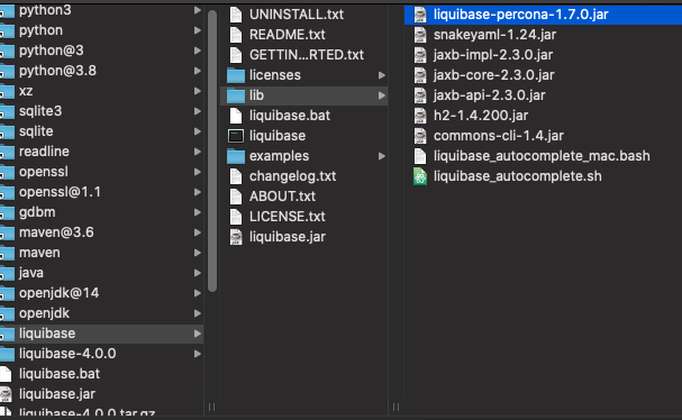Click the left column resize handle at bottom
Viewport: 682px width, 420px height.
(212, 407)
